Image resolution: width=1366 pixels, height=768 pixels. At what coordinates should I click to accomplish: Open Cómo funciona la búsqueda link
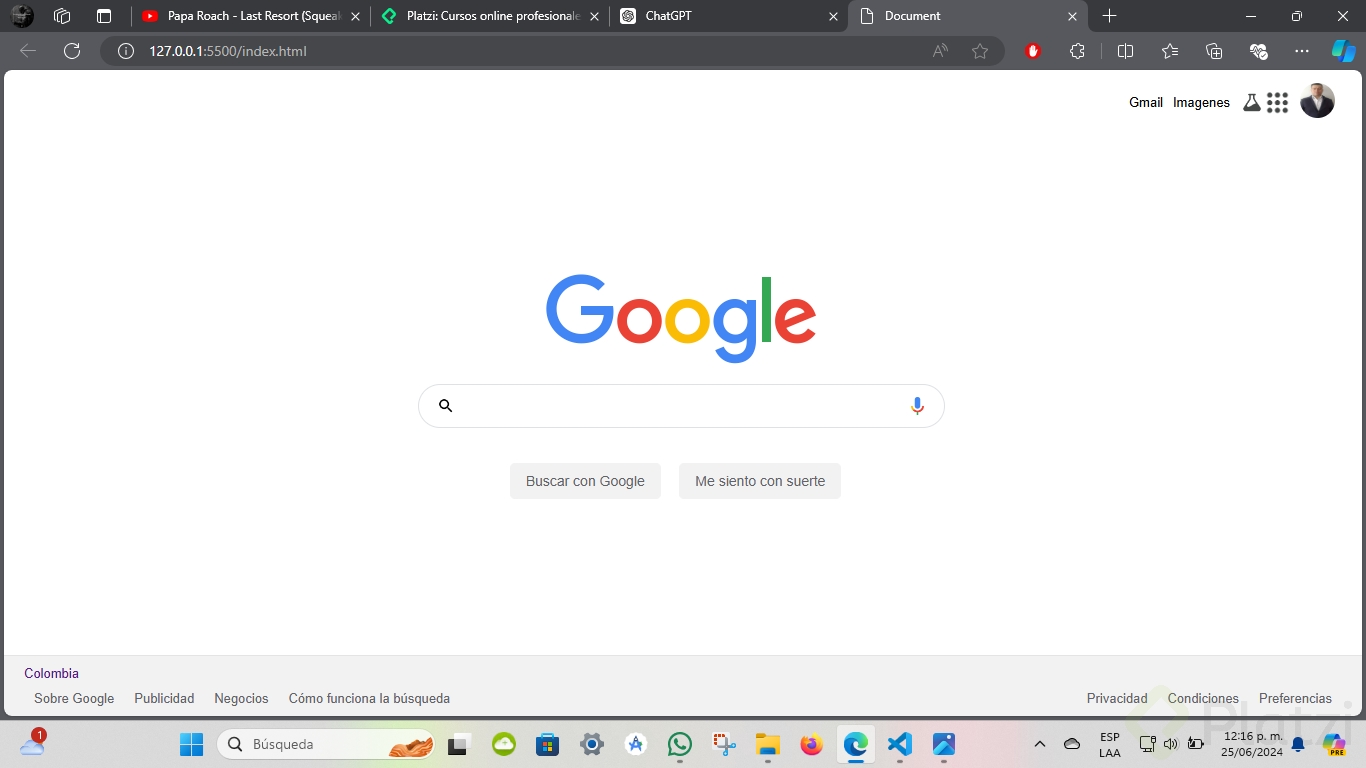click(x=369, y=698)
